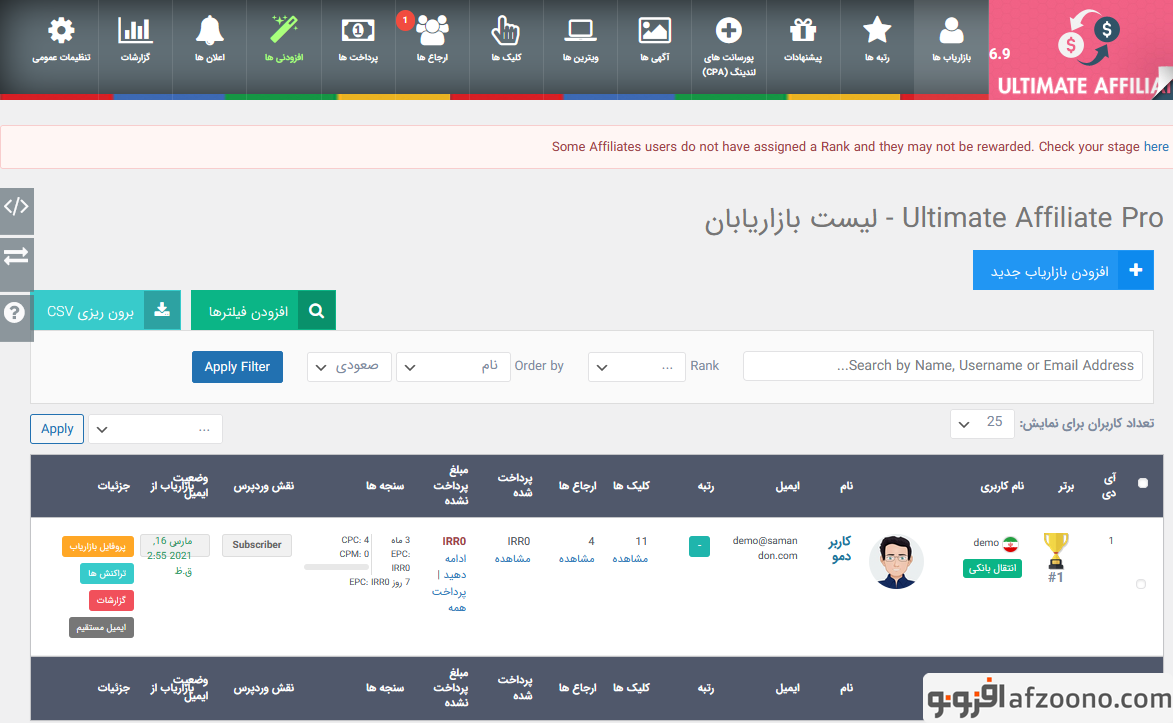Click the unpaid amount IRR0 in red
The image size is (1173, 723).
[454, 541]
